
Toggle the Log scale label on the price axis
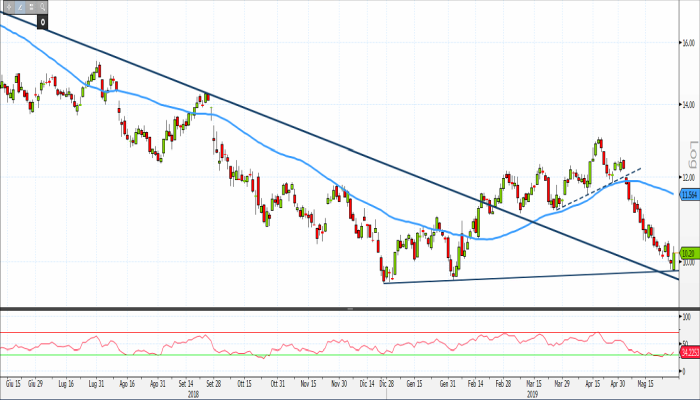[693, 153]
